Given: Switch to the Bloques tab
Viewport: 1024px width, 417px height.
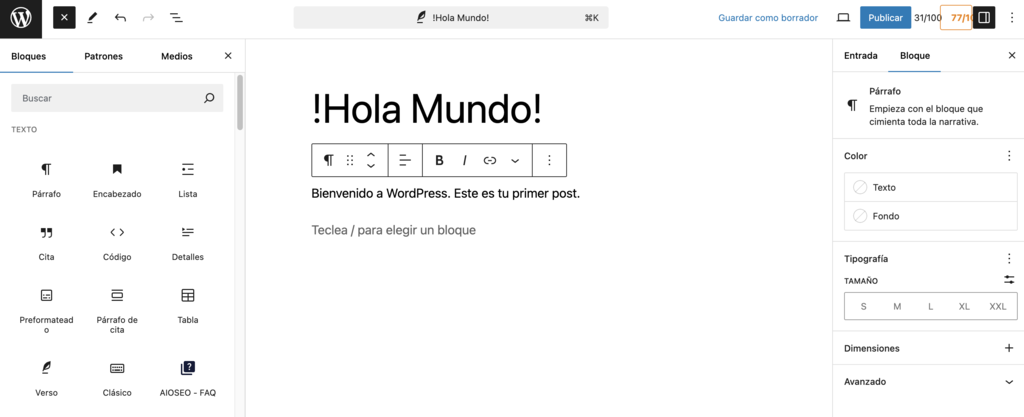Looking at the screenshot, I should (x=29, y=56).
